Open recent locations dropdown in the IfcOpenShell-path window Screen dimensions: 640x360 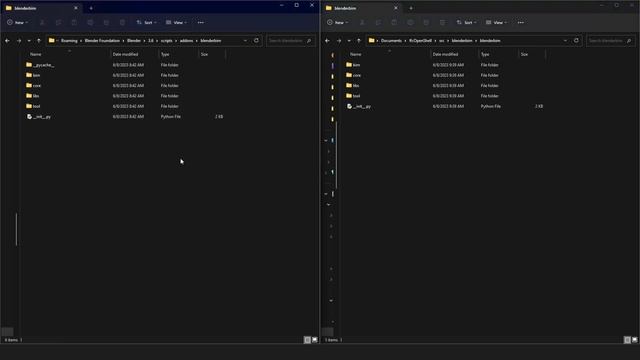[x=349, y=41]
